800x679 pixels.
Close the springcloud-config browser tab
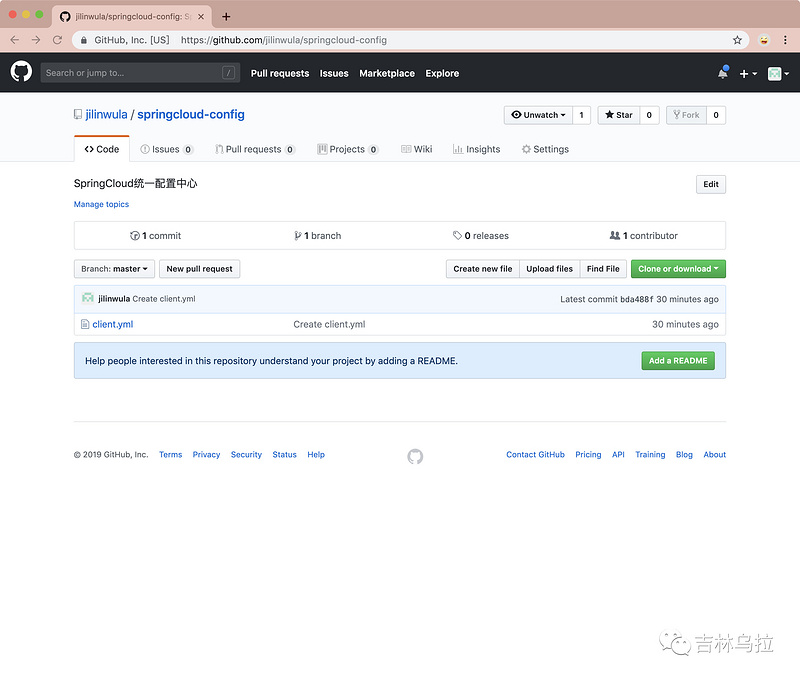[201, 17]
